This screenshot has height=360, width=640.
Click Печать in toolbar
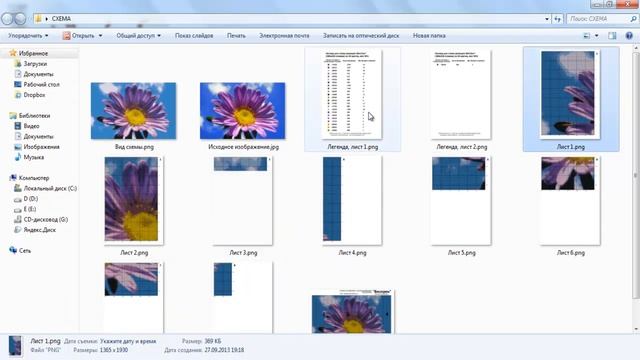point(236,36)
